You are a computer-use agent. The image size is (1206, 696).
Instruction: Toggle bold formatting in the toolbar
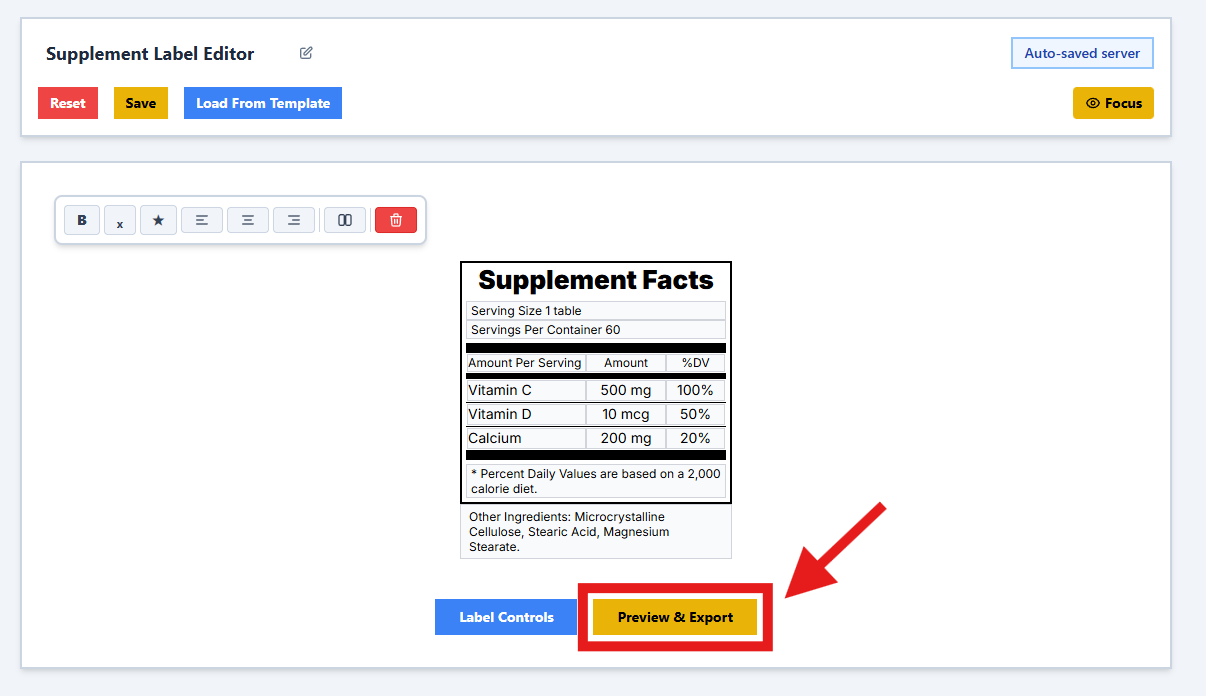[x=82, y=220]
